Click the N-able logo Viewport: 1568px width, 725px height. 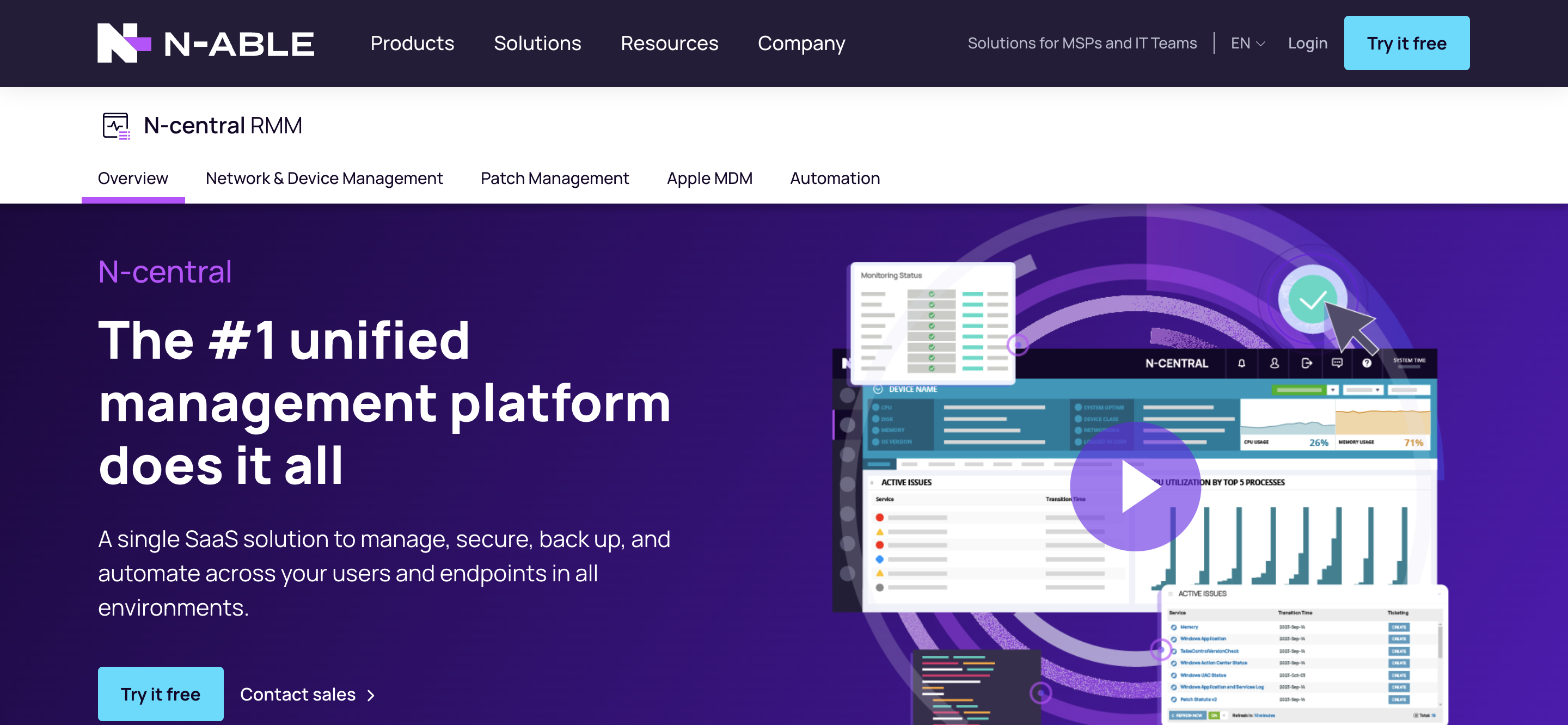[206, 43]
